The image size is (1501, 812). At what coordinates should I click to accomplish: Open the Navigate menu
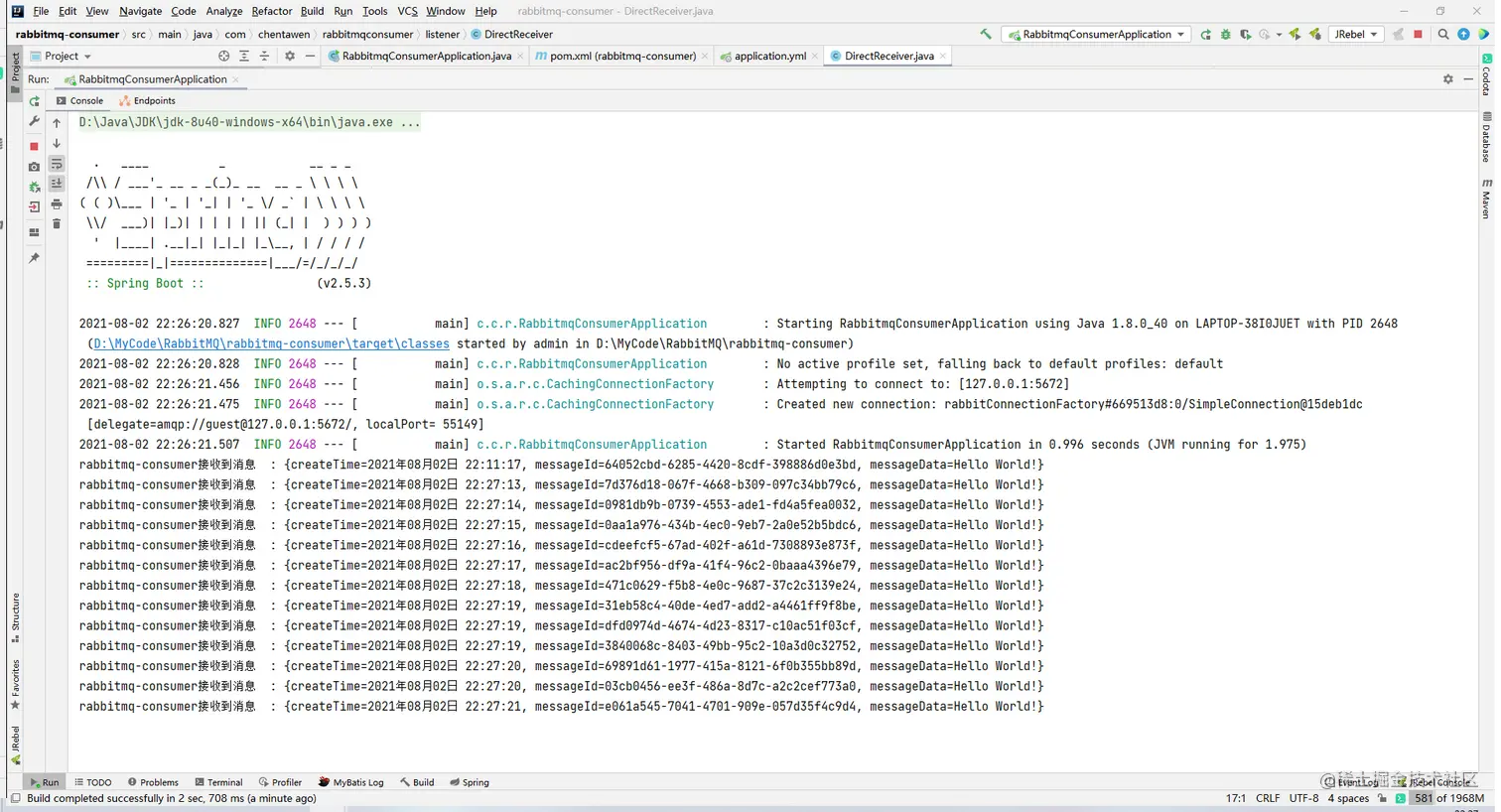tap(140, 11)
